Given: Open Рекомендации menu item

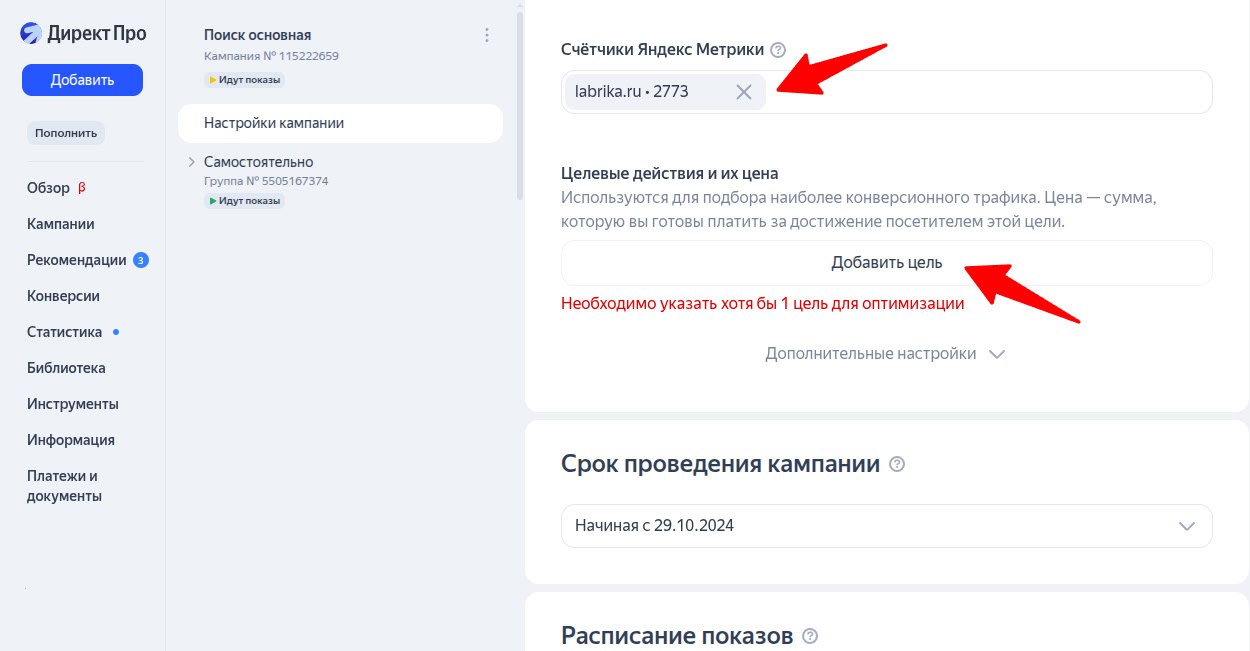Looking at the screenshot, I should tap(78, 260).
